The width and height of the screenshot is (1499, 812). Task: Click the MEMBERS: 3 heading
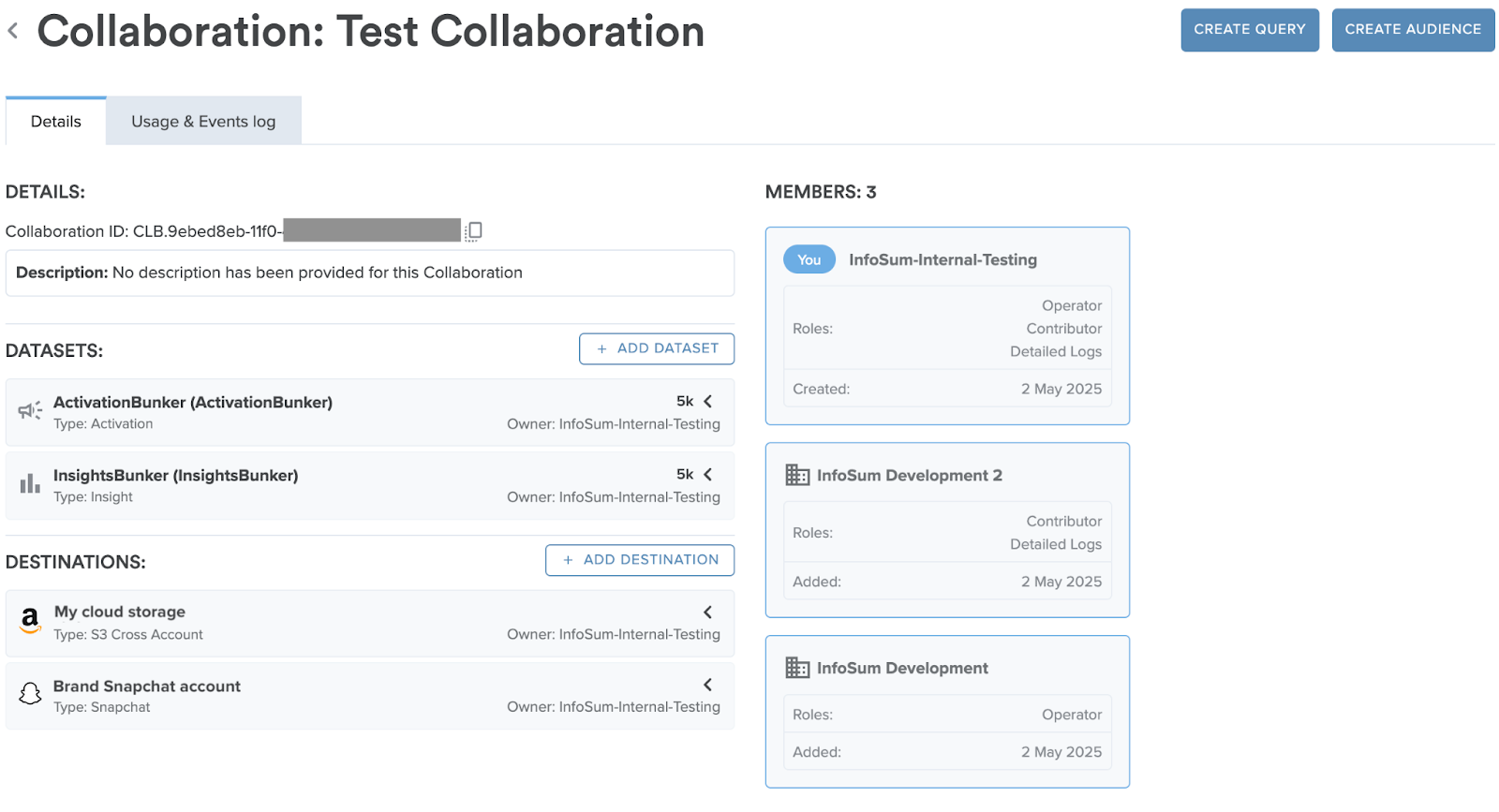[x=821, y=192]
